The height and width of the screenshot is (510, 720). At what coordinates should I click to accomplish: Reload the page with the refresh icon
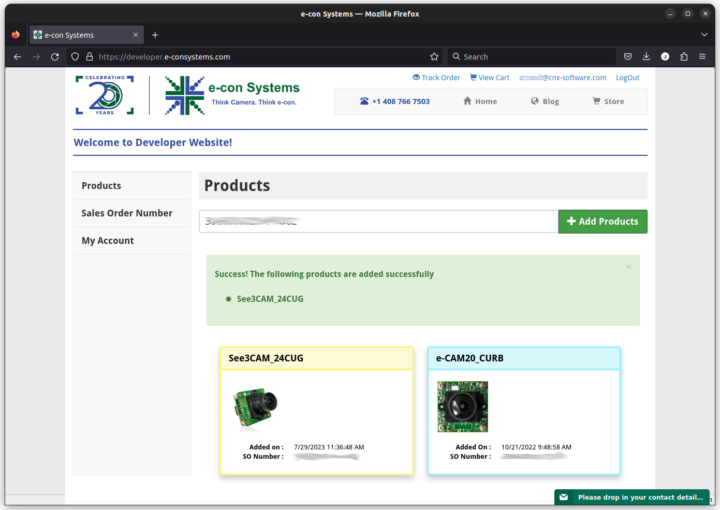tap(55, 57)
